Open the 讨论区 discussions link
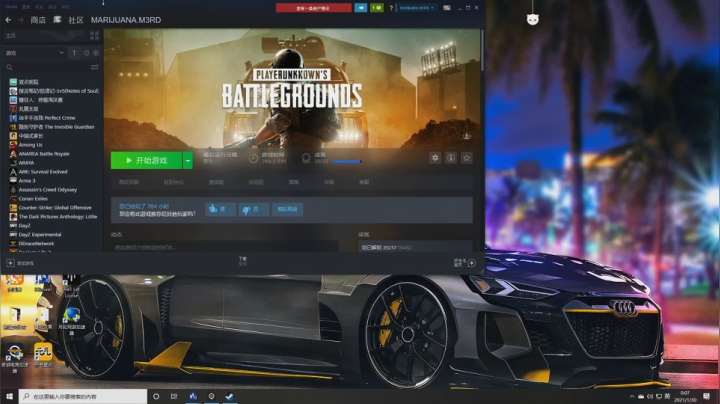The image size is (720, 404). (x=256, y=182)
